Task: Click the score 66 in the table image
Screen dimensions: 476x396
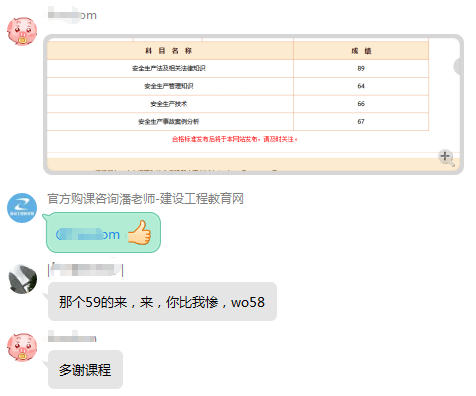Action: (x=361, y=104)
